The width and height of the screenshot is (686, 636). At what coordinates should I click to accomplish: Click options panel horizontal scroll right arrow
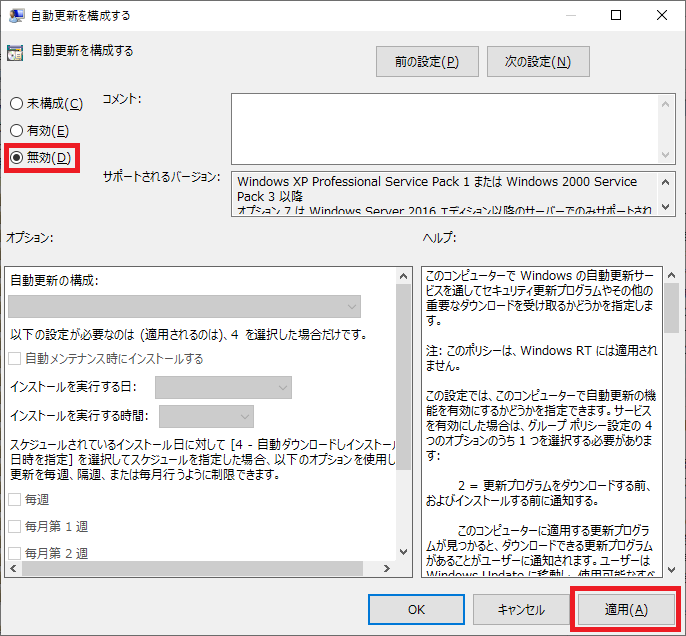tap(387, 569)
